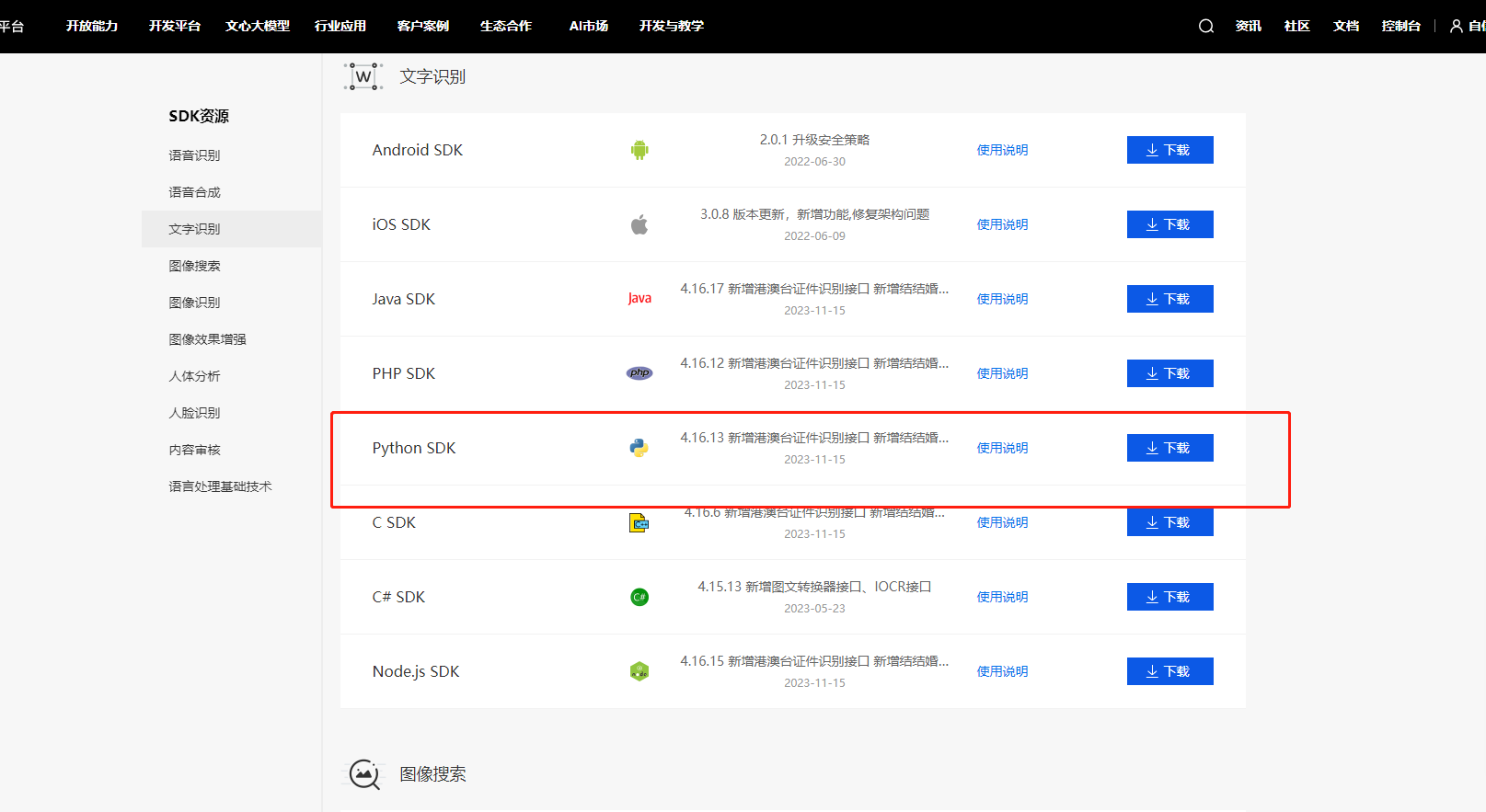Select 人体分析 in the SDK sidebar
This screenshot has height=812, width=1486.
pyautogui.click(x=194, y=376)
